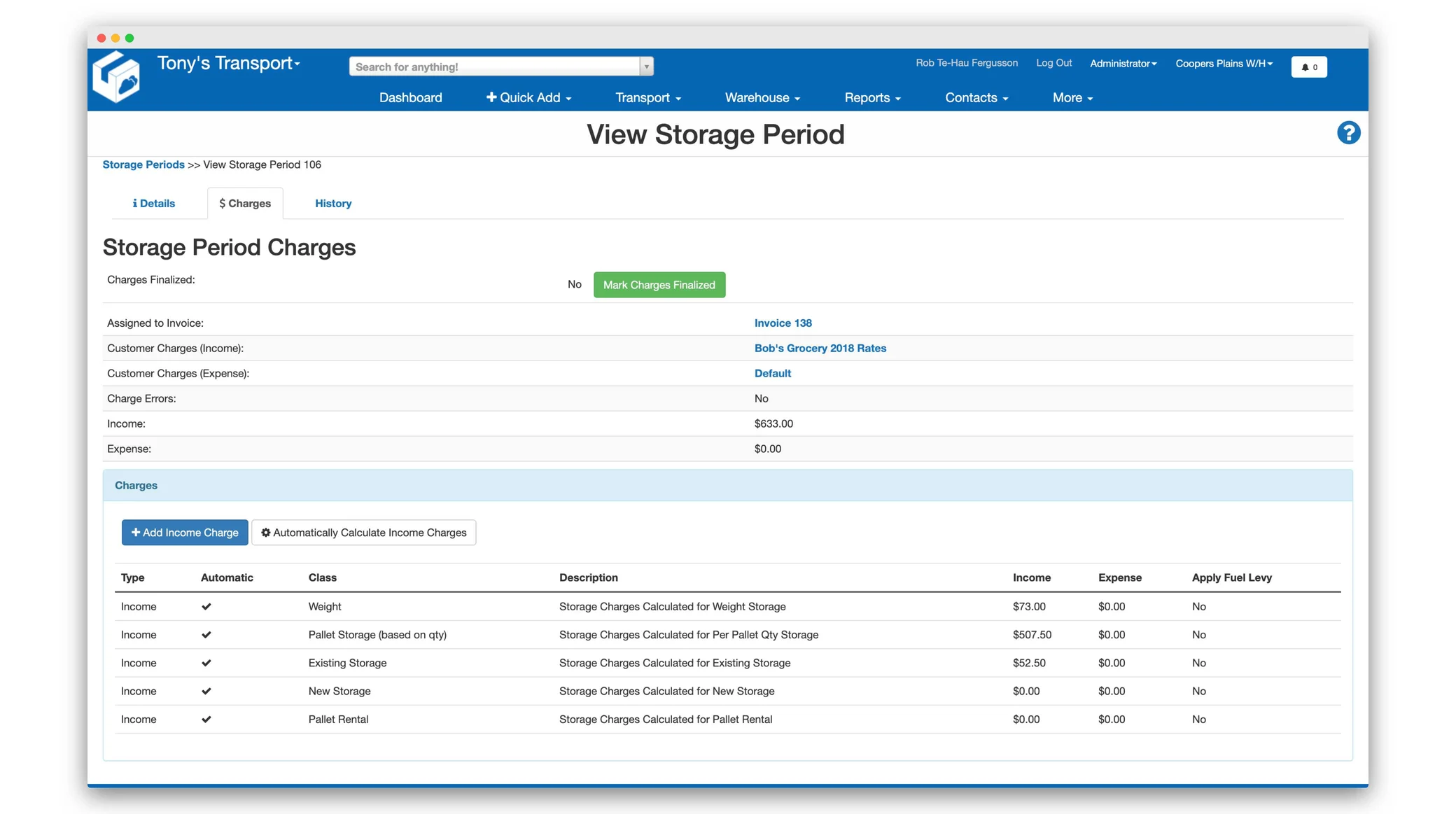Click the Mark Charges Finalized button
The image size is (1456, 814).
pos(659,284)
